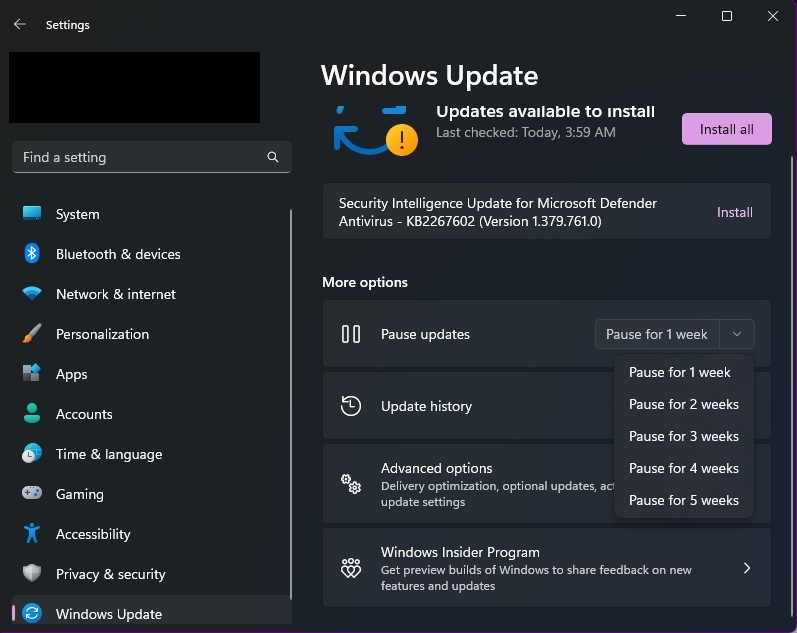Choose Pause for 4 weeks
797x633 pixels.
pyautogui.click(x=684, y=468)
